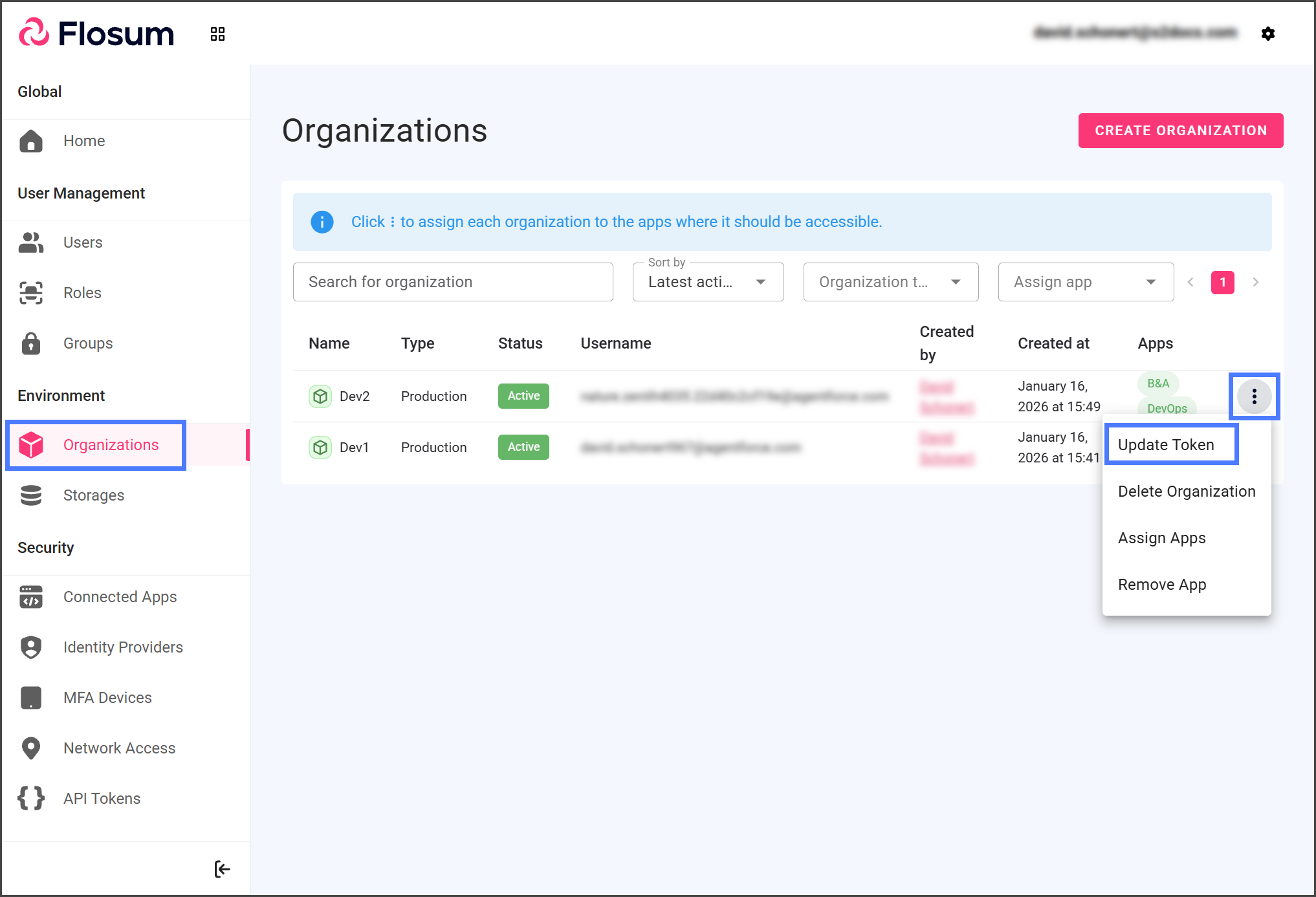Click page 1 pagination button
The height and width of the screenshot is (897, 1316).
coord(1222,282)
